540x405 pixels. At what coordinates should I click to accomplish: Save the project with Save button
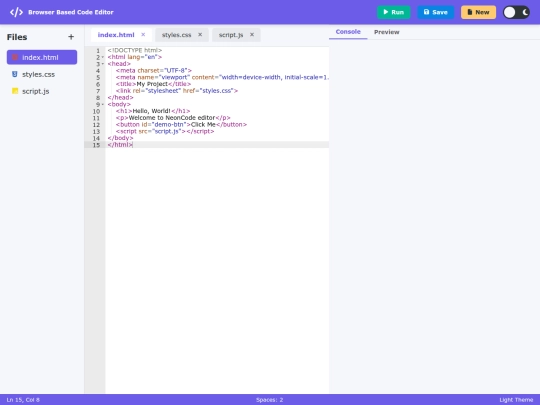click(436, 12)
